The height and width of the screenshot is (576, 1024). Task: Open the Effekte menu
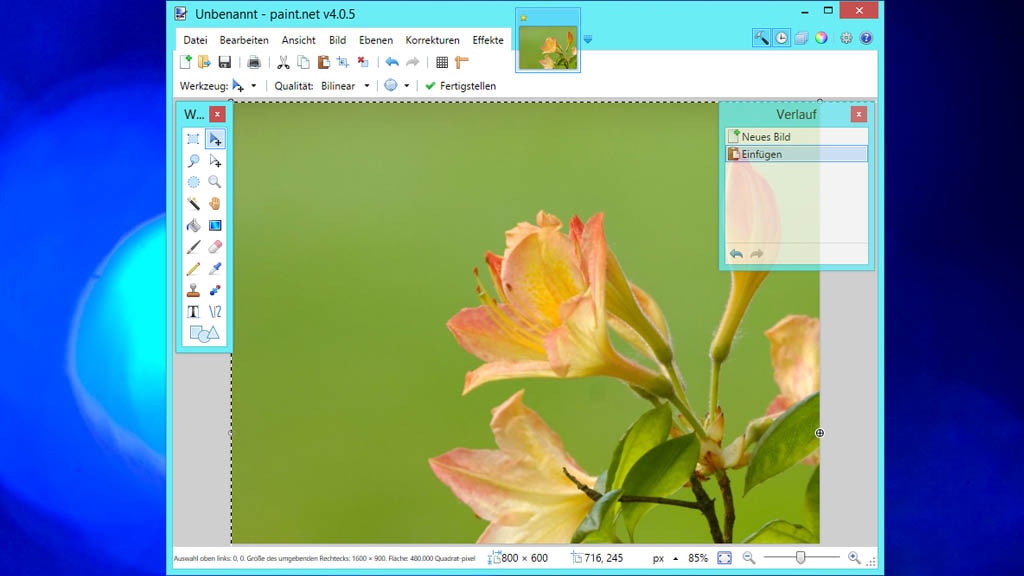[x=487, y=40]
